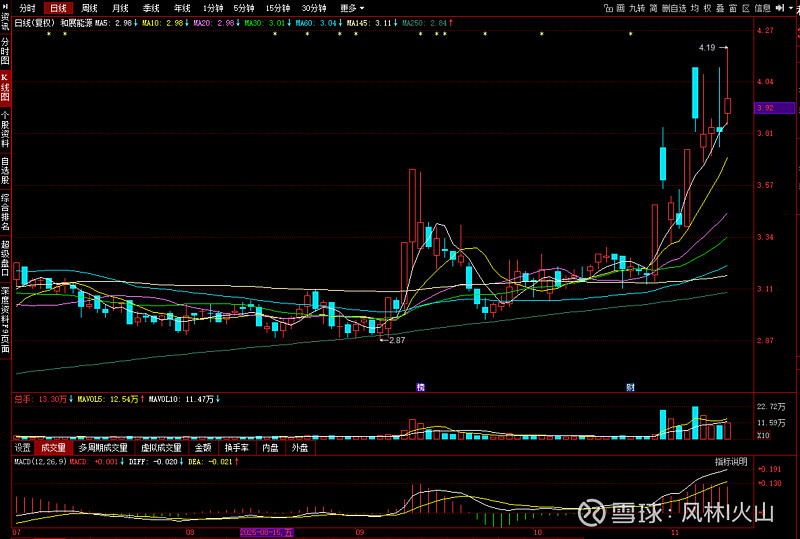Enable the 九转 indicator
Image resolution: width=800 pixels, height=539 pixels.
637,8
